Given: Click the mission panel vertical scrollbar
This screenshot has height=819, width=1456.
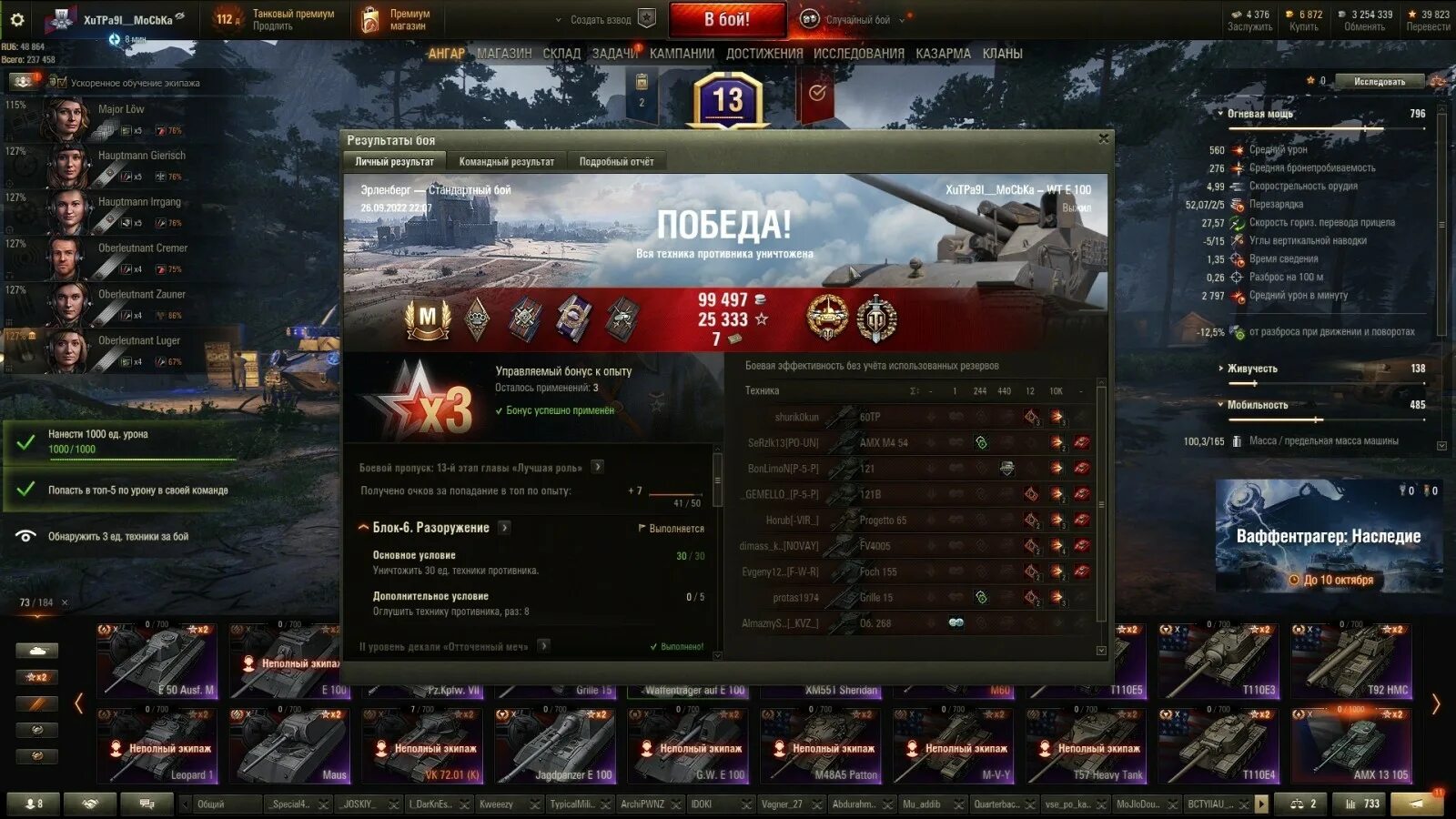Looking at the screenshot, I should (717, 551).
